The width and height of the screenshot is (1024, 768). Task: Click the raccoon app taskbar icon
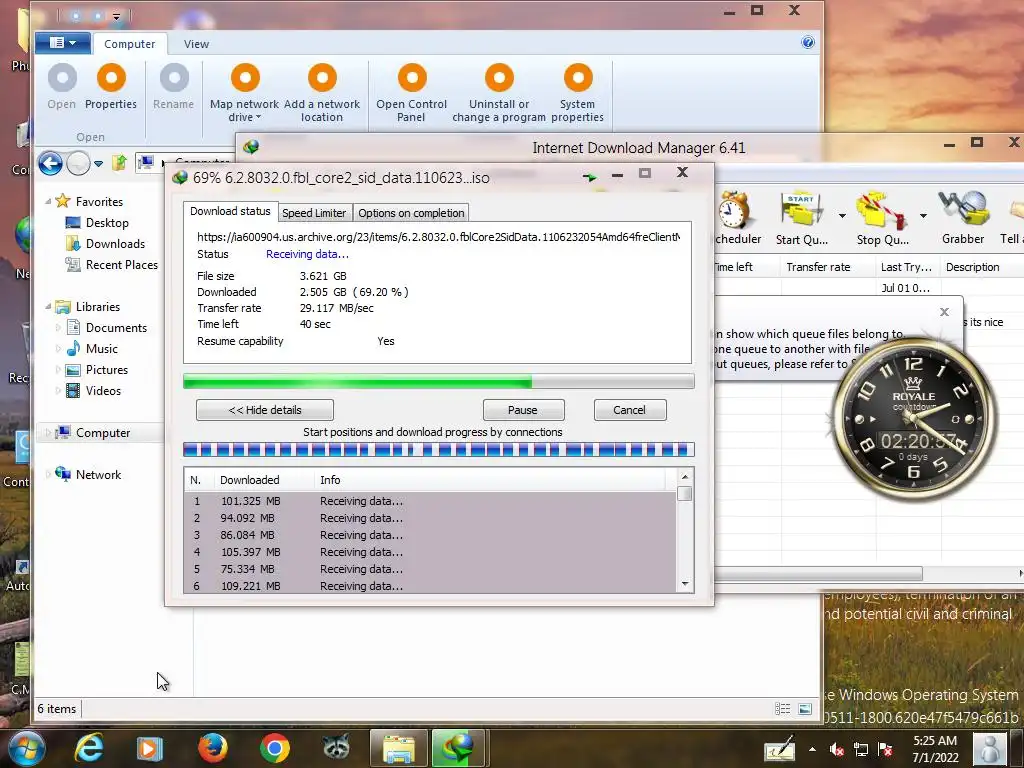tap(336, 746)
